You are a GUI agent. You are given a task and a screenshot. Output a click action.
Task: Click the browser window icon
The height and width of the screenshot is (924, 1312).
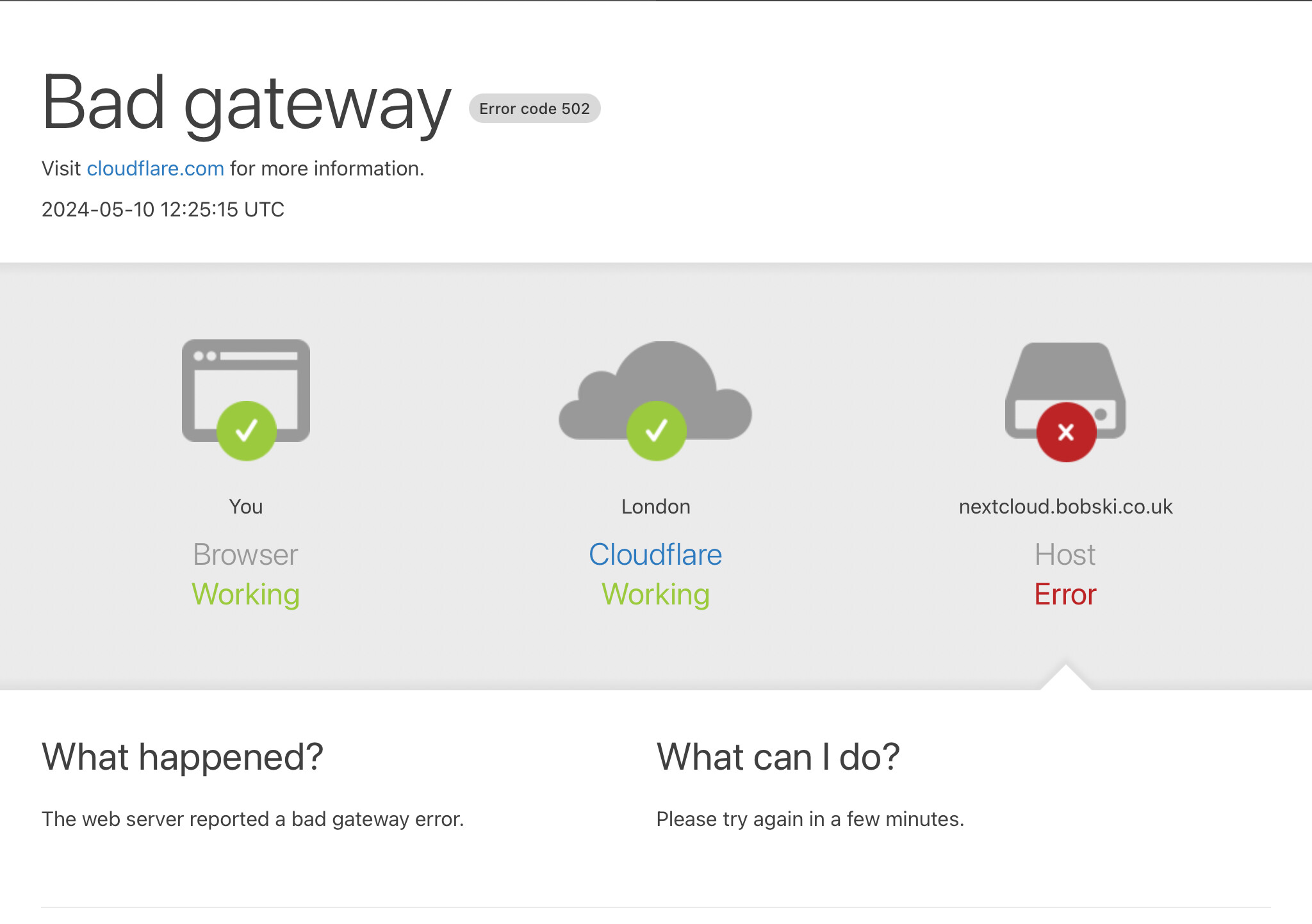click(246, 375)
